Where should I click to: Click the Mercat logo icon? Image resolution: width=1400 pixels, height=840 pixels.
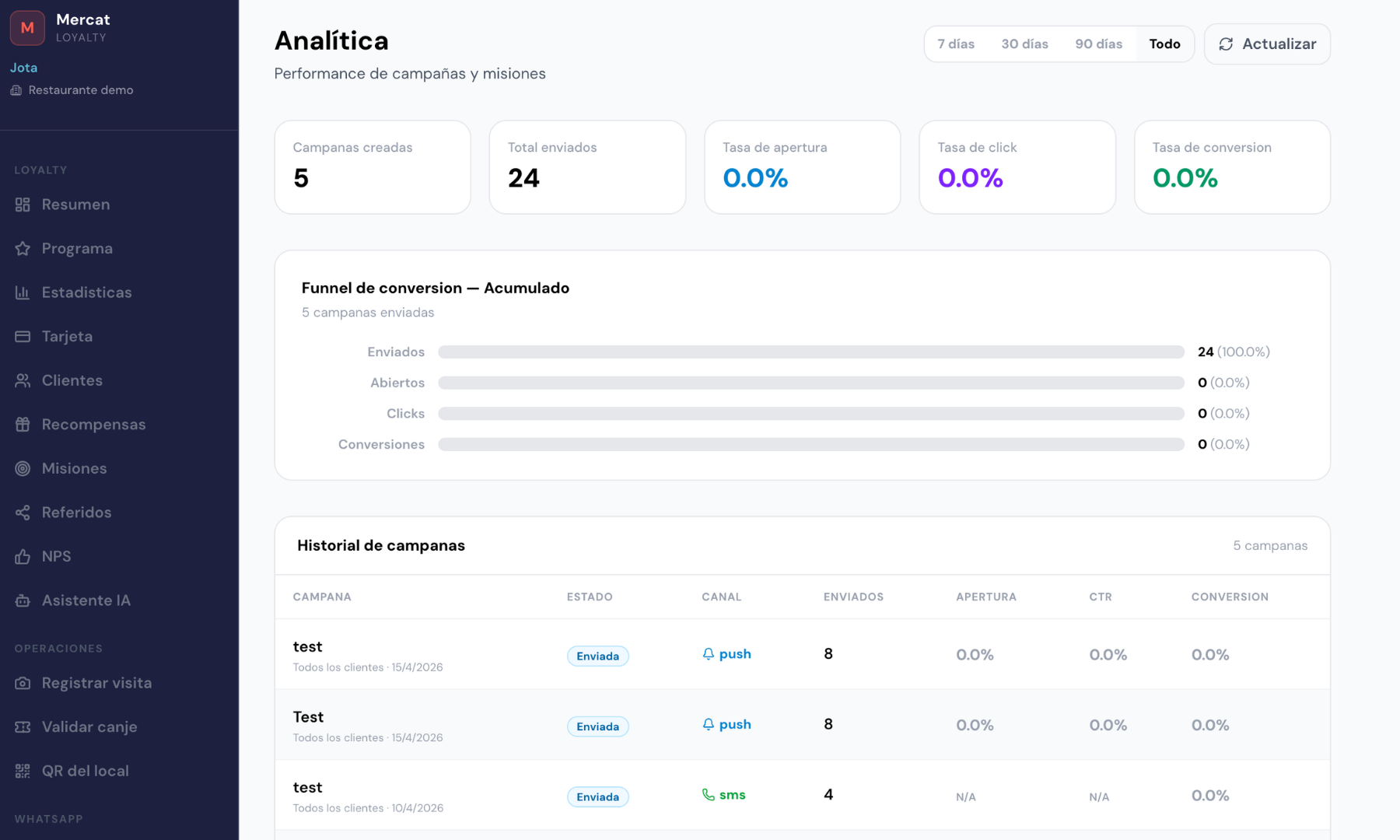[x=27, y=27]
